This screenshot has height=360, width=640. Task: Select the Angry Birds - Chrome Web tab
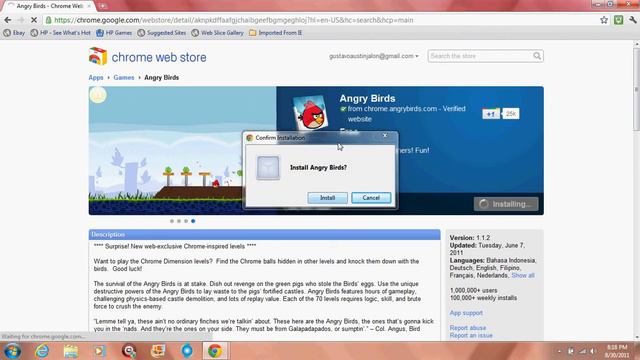click(49, 6)
